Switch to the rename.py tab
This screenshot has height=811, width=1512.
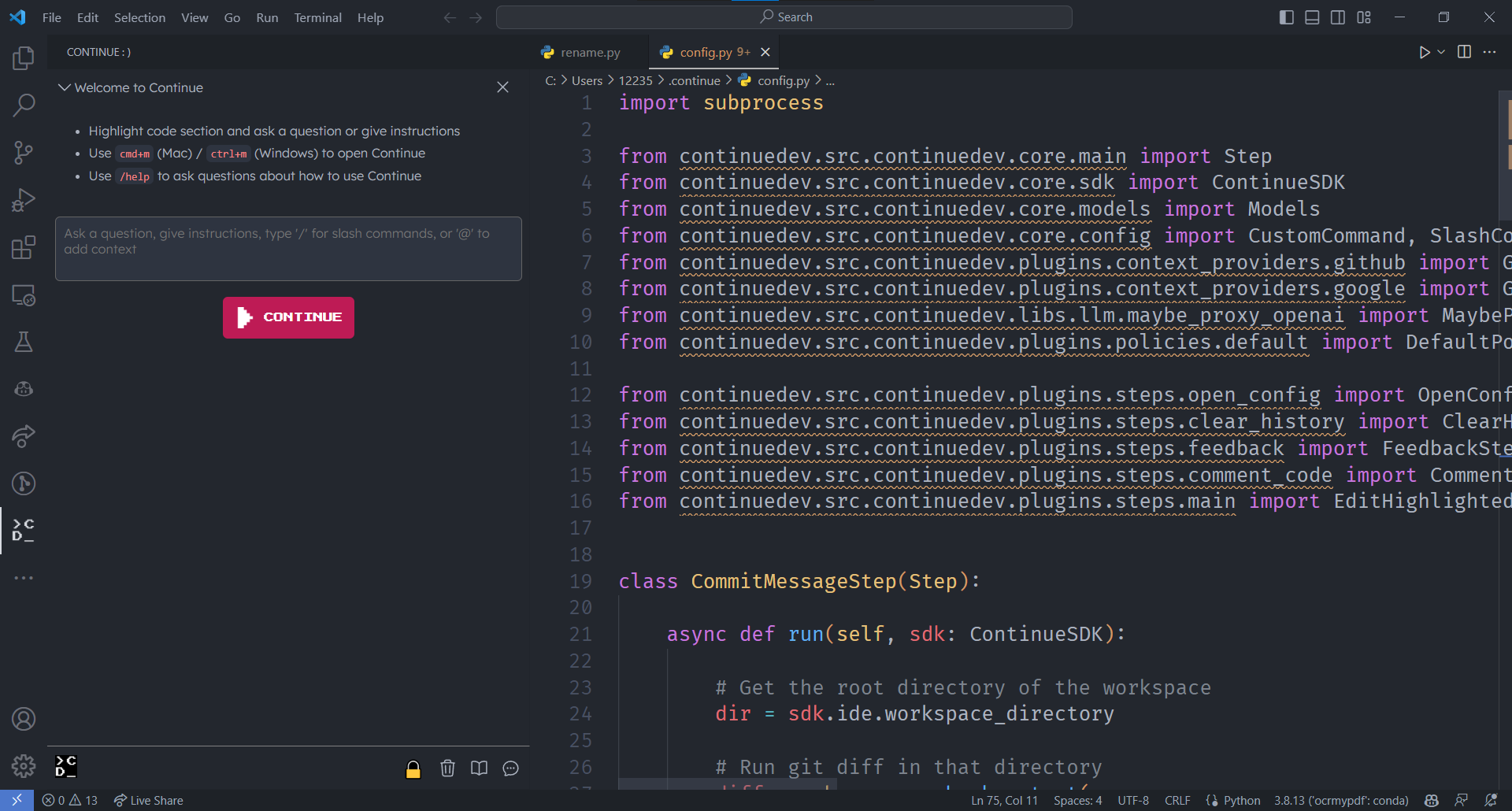pos(589,52)
